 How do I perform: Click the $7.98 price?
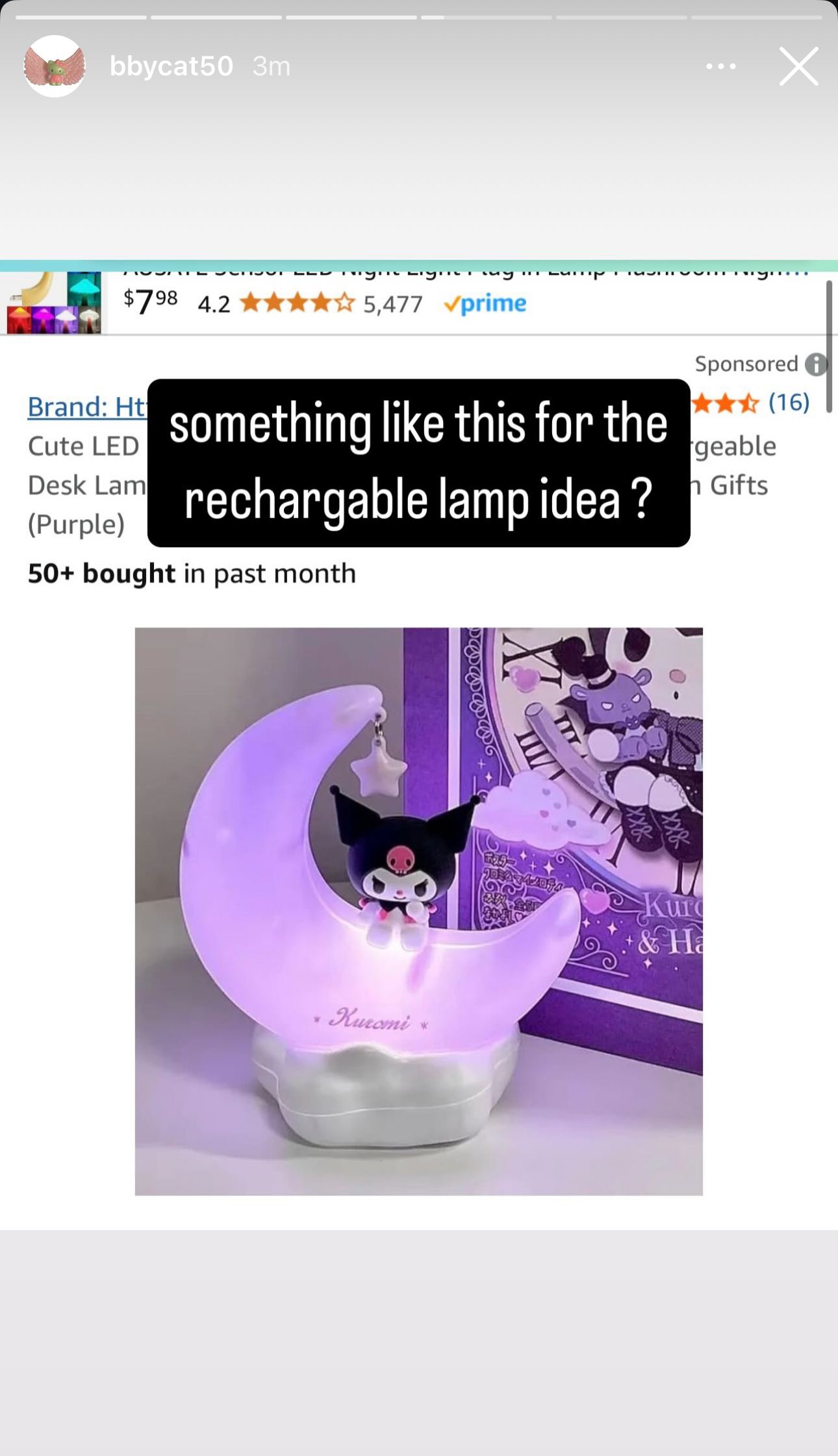click(x=151, y=301)
